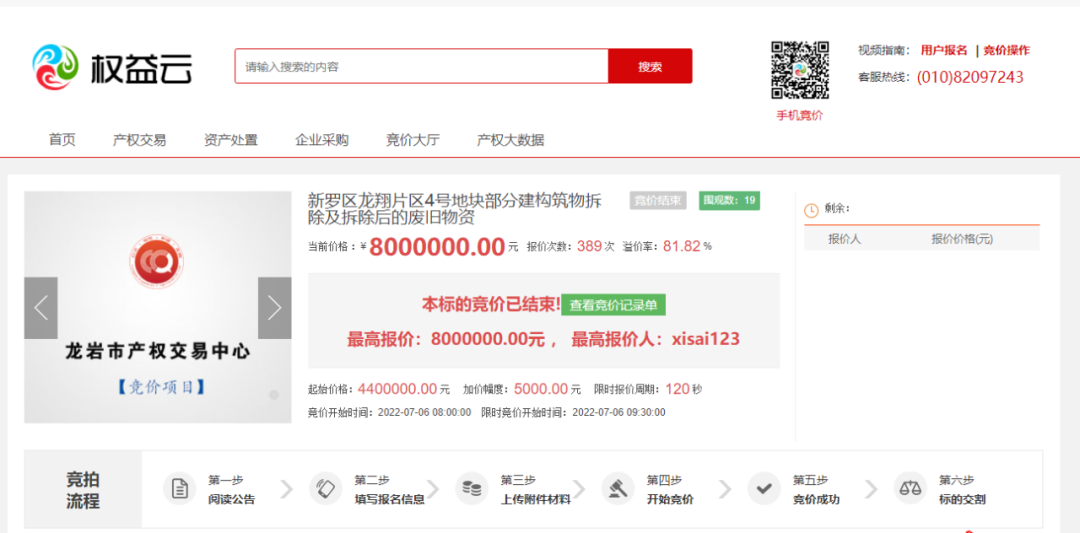This screenshot has width=1080, height=533.
Task: Click bid increment 5000.00
Action: coord(541,389)
